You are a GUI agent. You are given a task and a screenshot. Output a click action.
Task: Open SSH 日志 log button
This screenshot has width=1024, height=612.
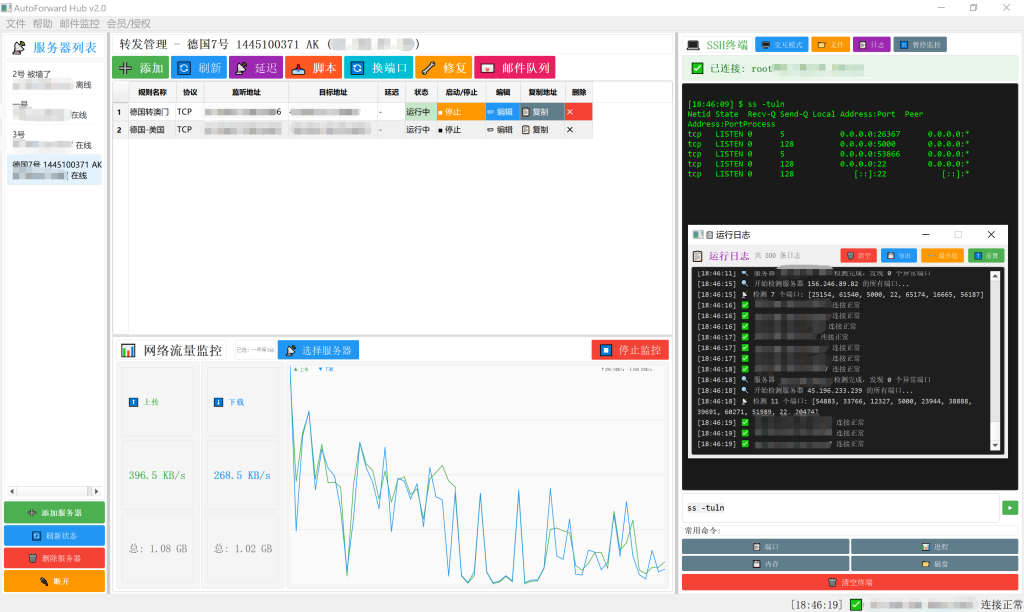(872, 44)
